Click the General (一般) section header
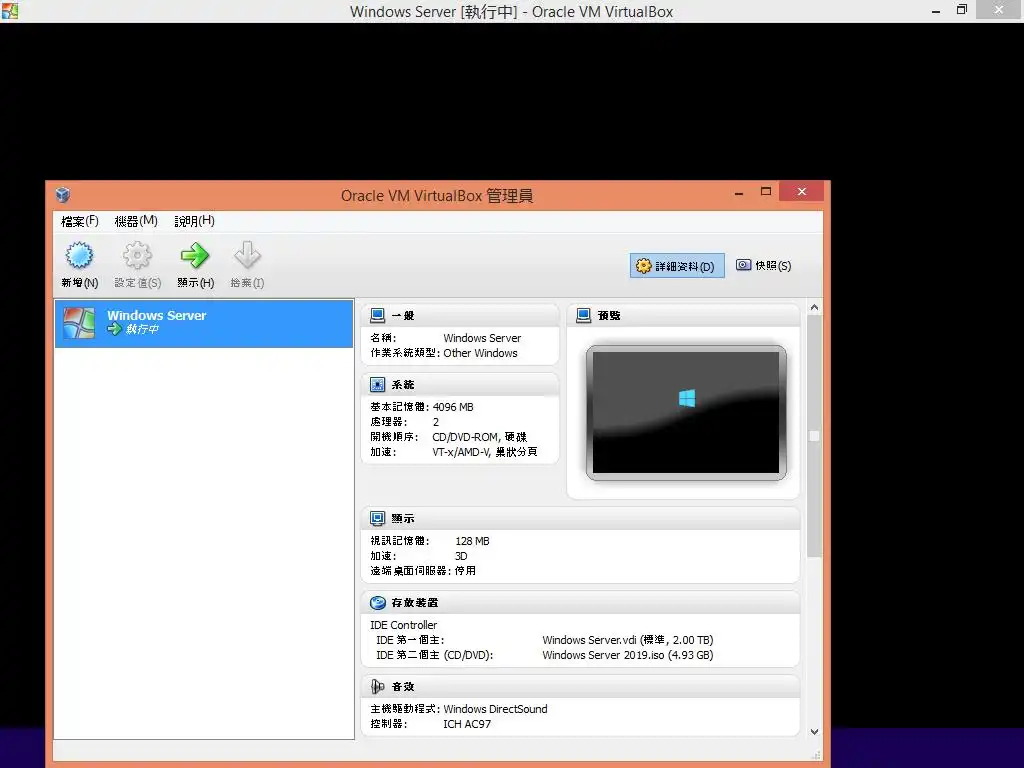Screen dimensions: 1024x768 point(460,315)
